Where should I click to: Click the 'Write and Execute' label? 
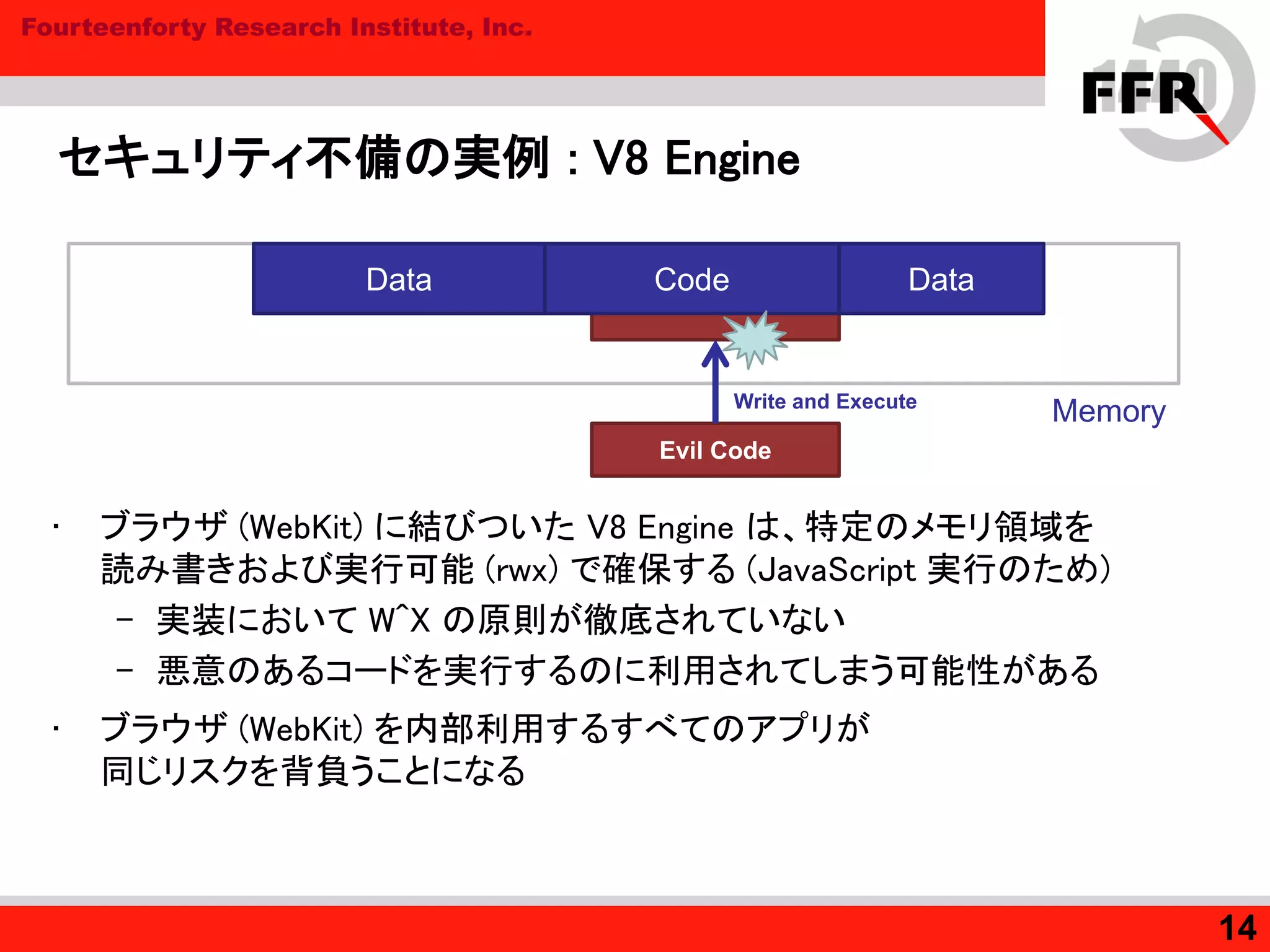[825, 402]
